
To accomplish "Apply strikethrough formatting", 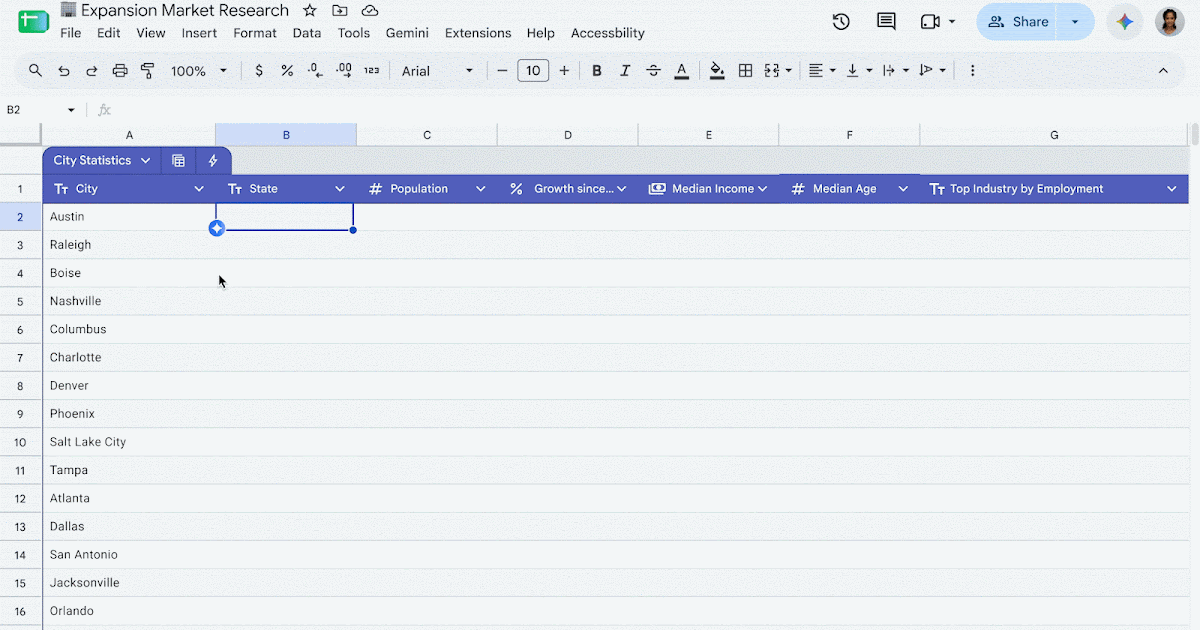I will click(653, 71).
